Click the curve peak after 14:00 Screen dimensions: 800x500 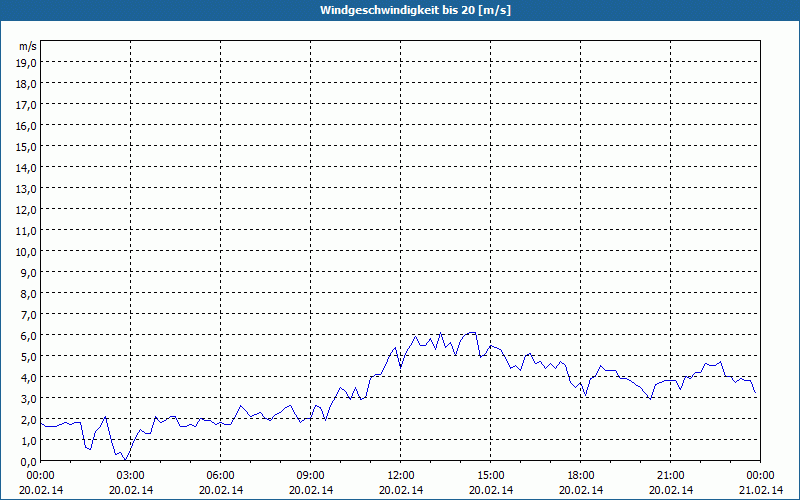click(x=471, y=333)
